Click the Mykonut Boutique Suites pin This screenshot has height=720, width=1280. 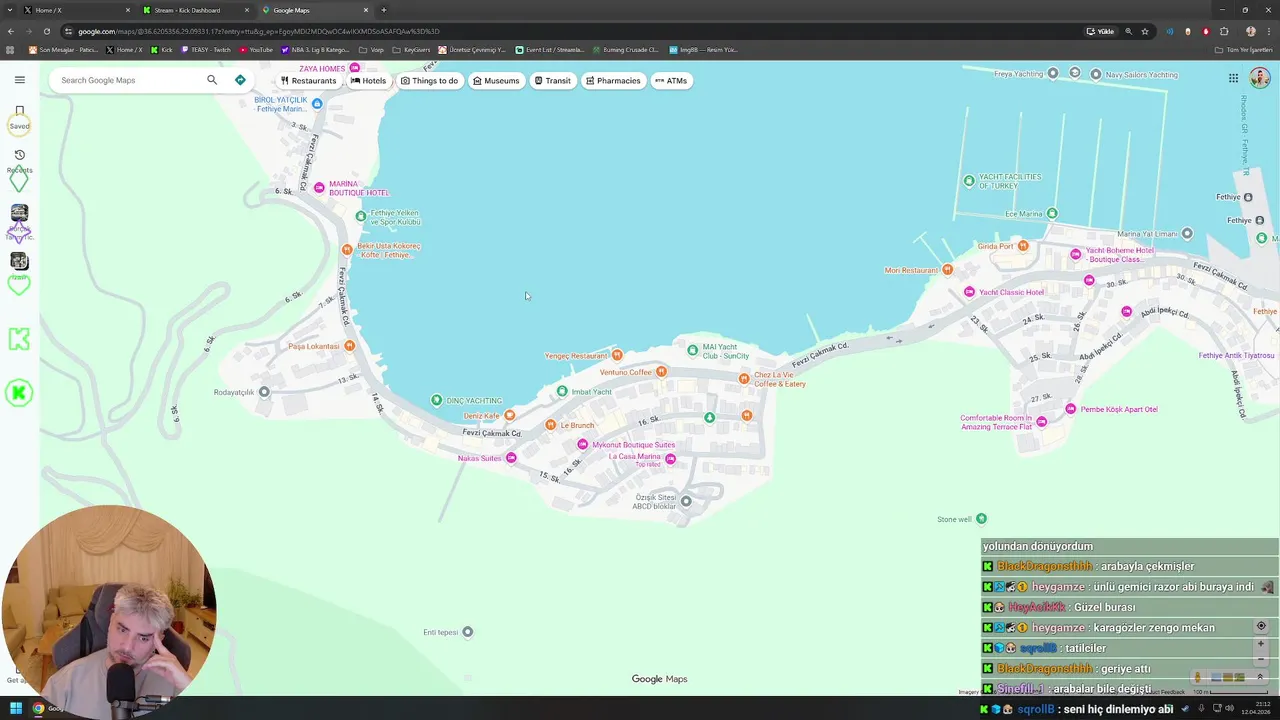[x=582, y=444]
